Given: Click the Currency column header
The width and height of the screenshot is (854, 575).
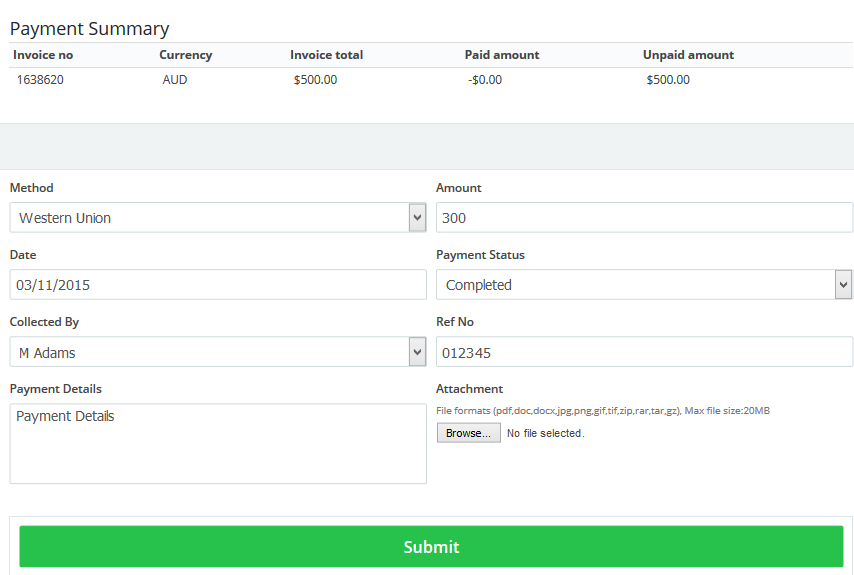Looking at the screenshot, I should pos(185,55).
